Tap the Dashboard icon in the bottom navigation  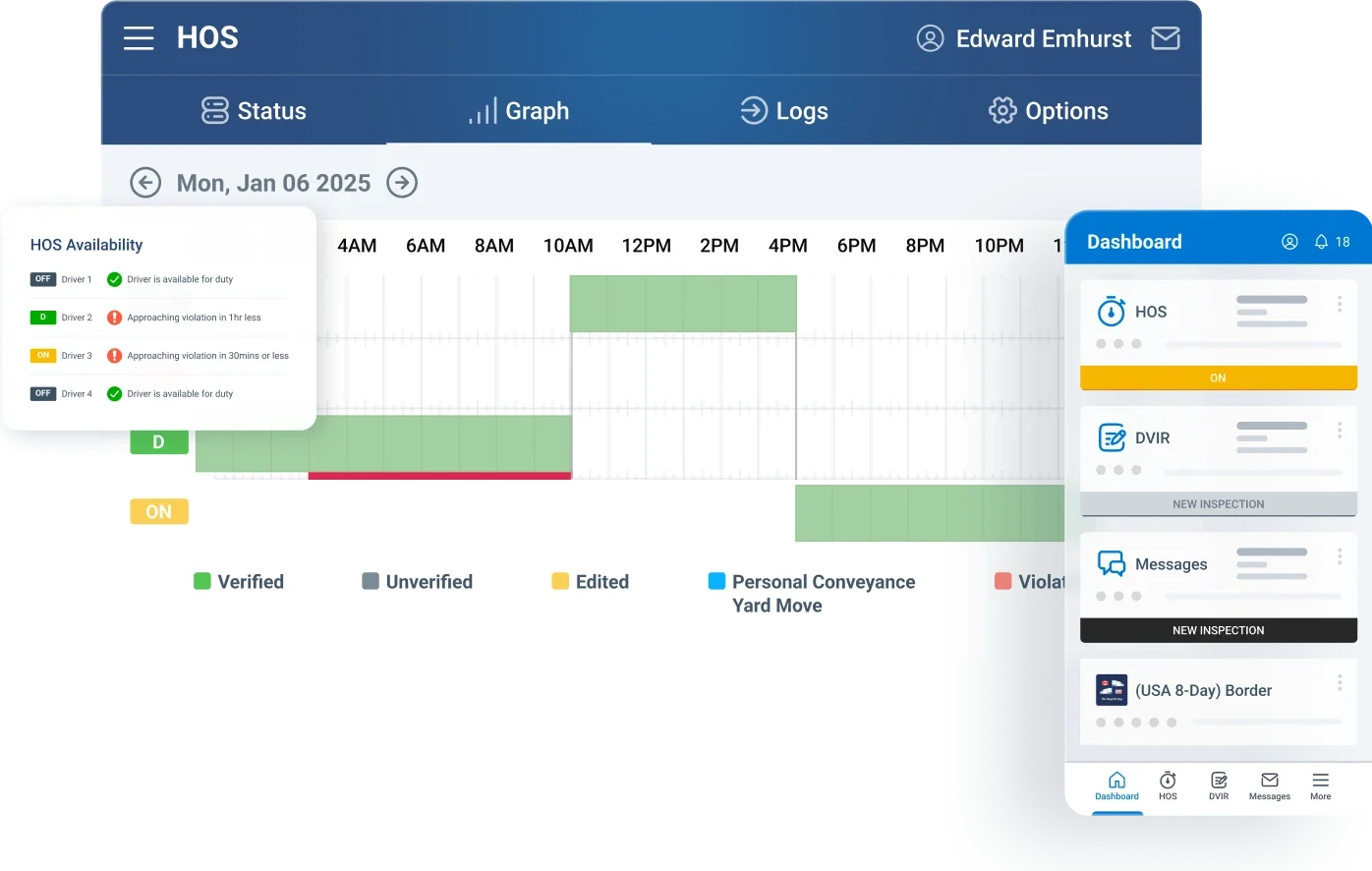pos(1116,785)
